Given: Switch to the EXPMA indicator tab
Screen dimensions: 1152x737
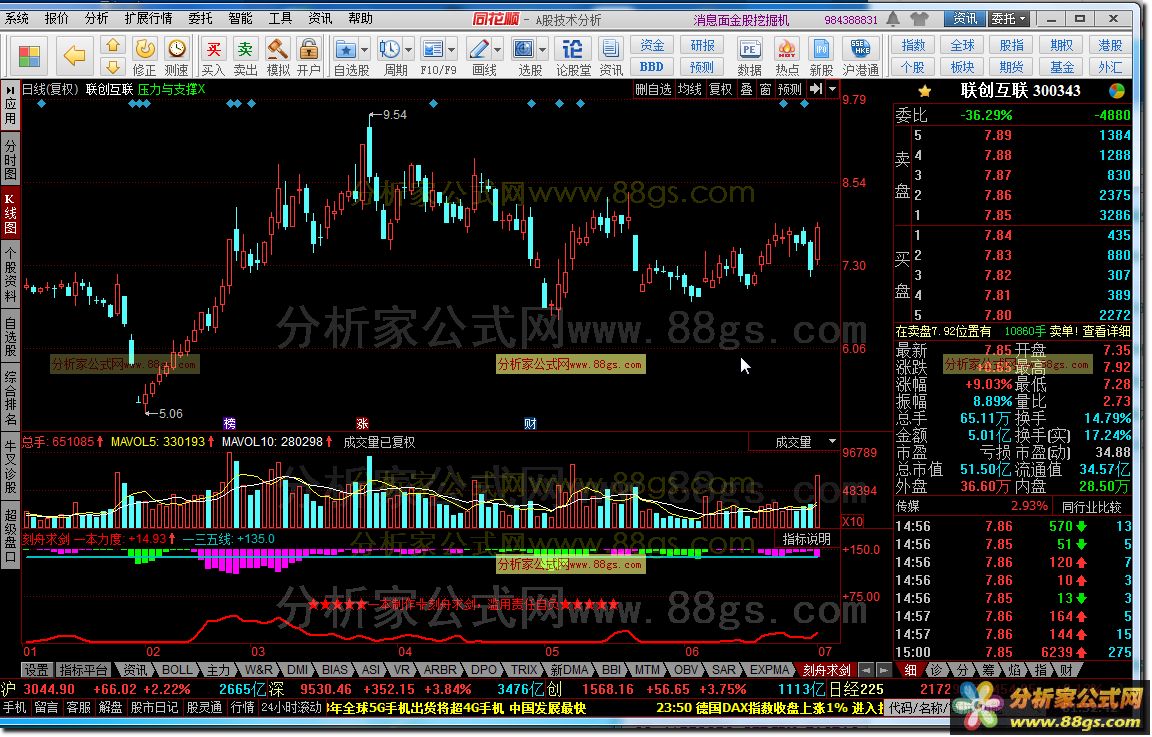Looking at the screenshot, I should (x=769, y=670).
